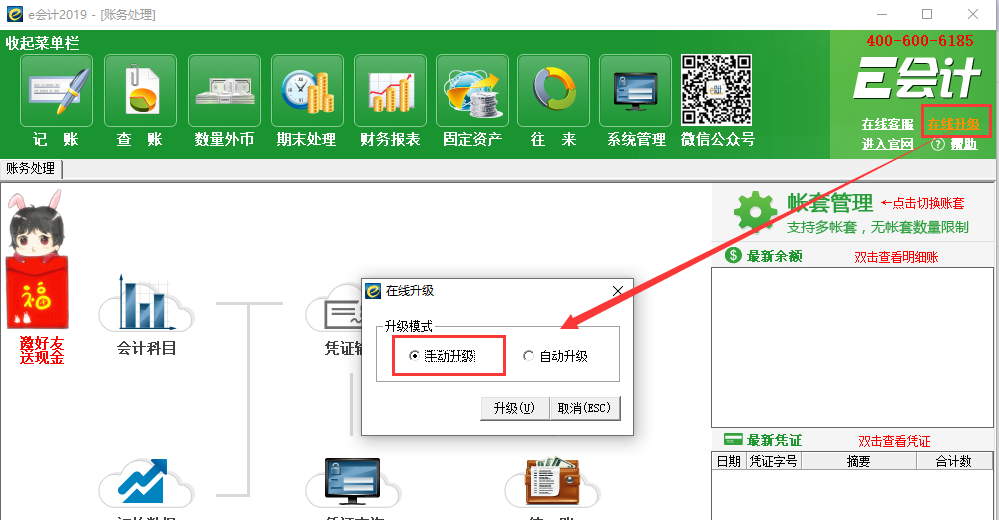Click the 帐套管理 heading text
This screenshot has width=999, height=520.
click(830, 203)
